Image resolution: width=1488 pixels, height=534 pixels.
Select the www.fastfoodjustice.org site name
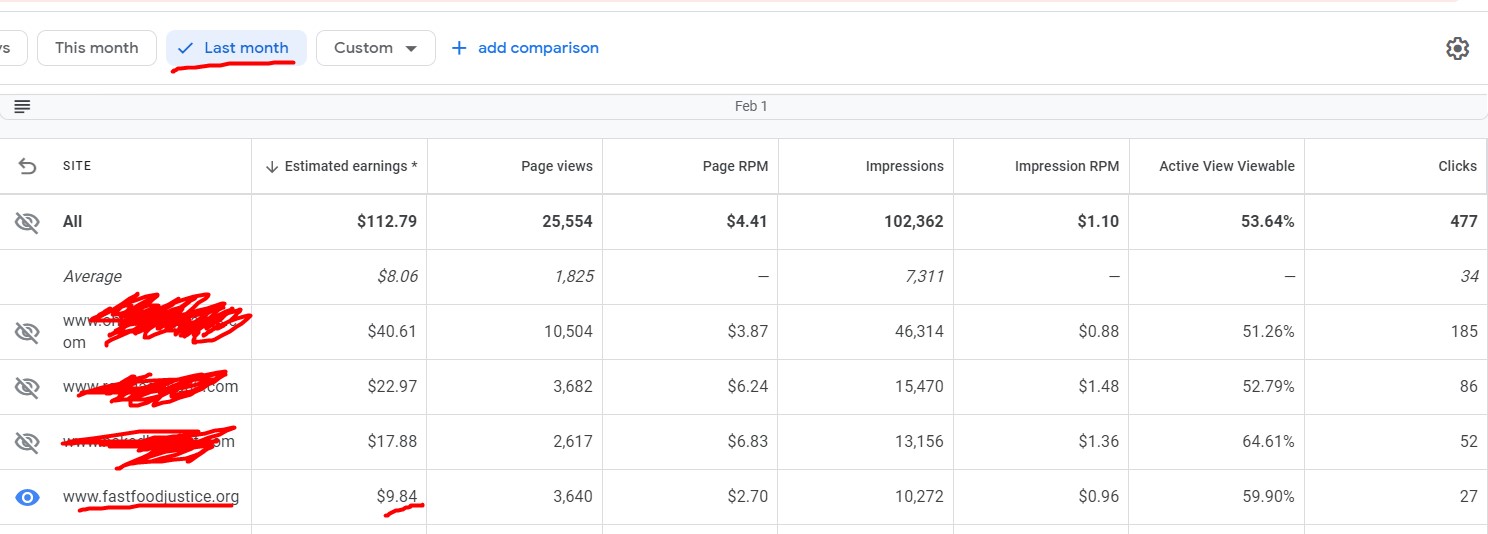151,496
